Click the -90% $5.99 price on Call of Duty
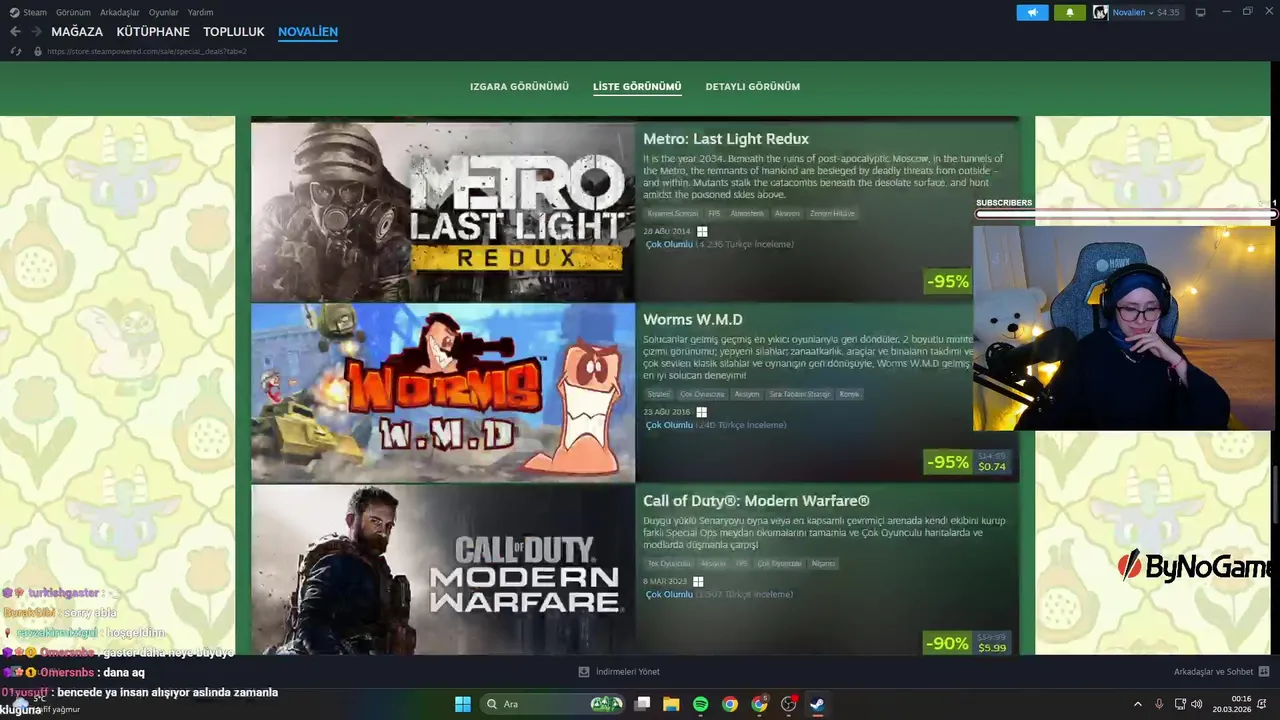The image size is (1280, 720). 967,643
